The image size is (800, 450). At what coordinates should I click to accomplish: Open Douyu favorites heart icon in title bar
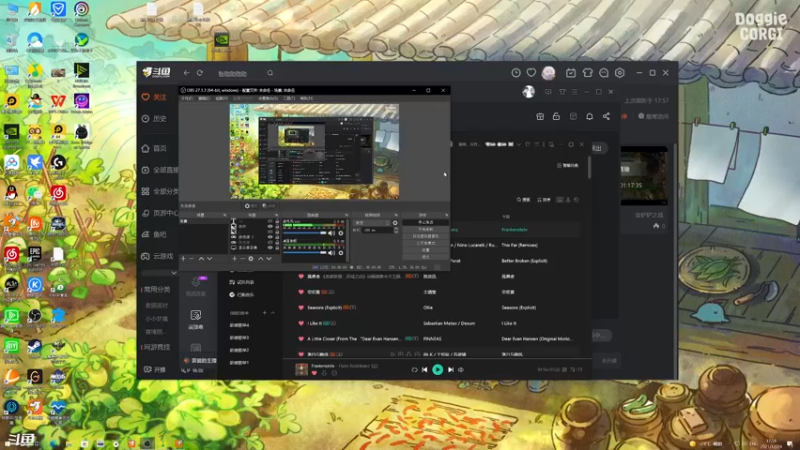pos(531,73)
